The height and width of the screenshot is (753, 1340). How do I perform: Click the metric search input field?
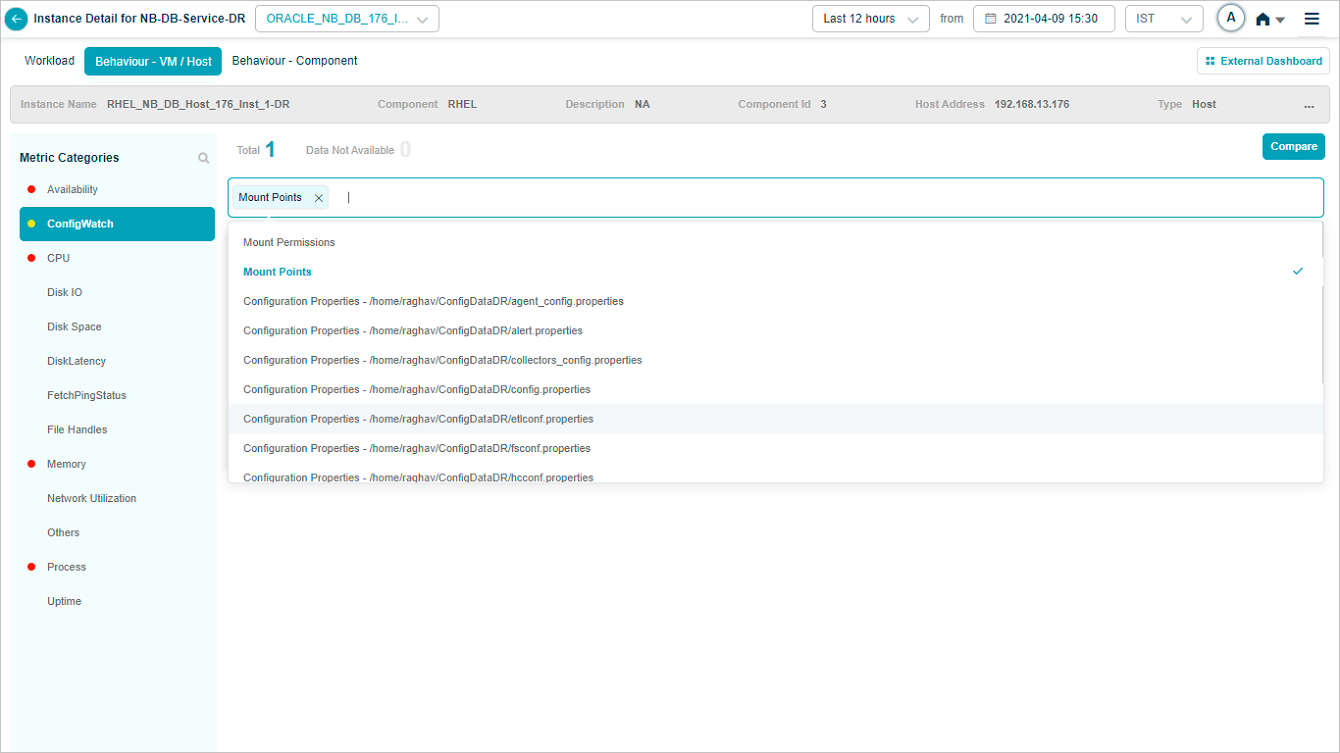(800, 198)
